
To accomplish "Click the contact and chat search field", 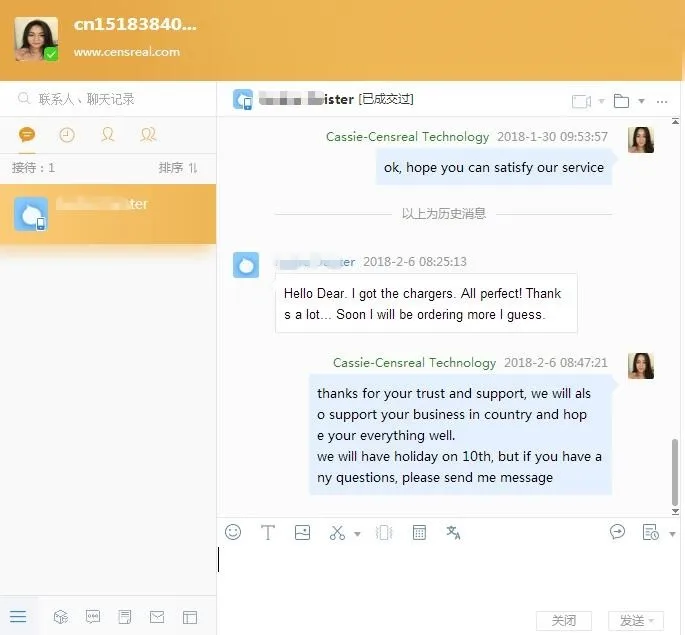I will tap(108, 99).
